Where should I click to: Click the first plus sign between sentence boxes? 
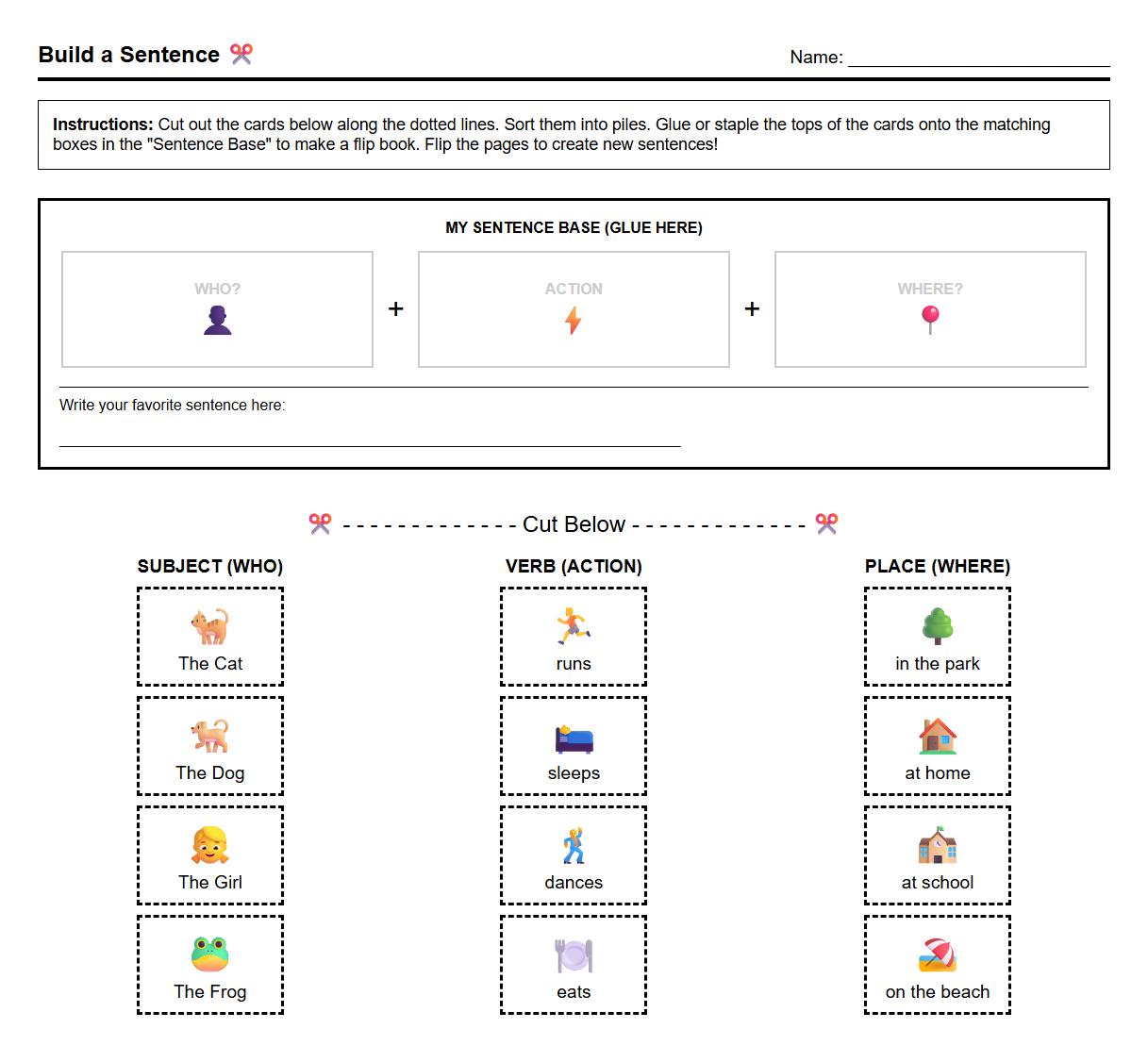[395, 308]
